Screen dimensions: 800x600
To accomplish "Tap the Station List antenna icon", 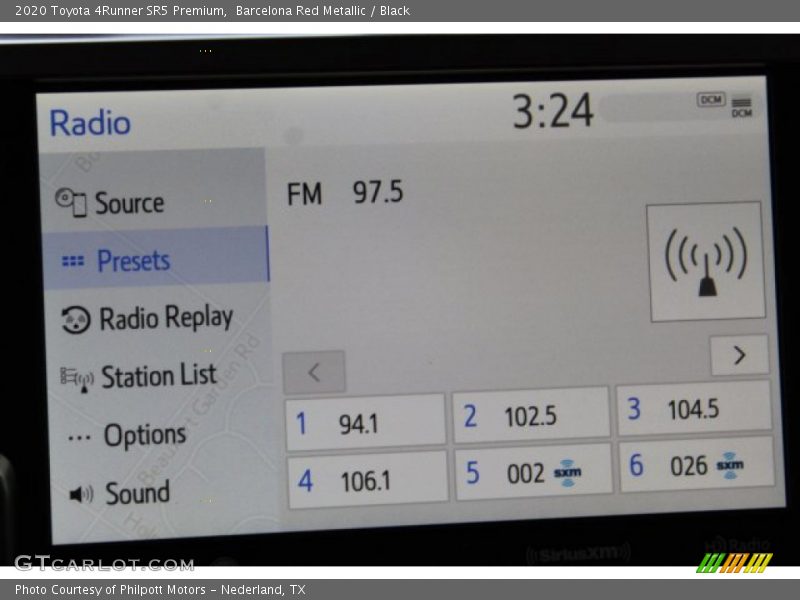I will (77, 378).
